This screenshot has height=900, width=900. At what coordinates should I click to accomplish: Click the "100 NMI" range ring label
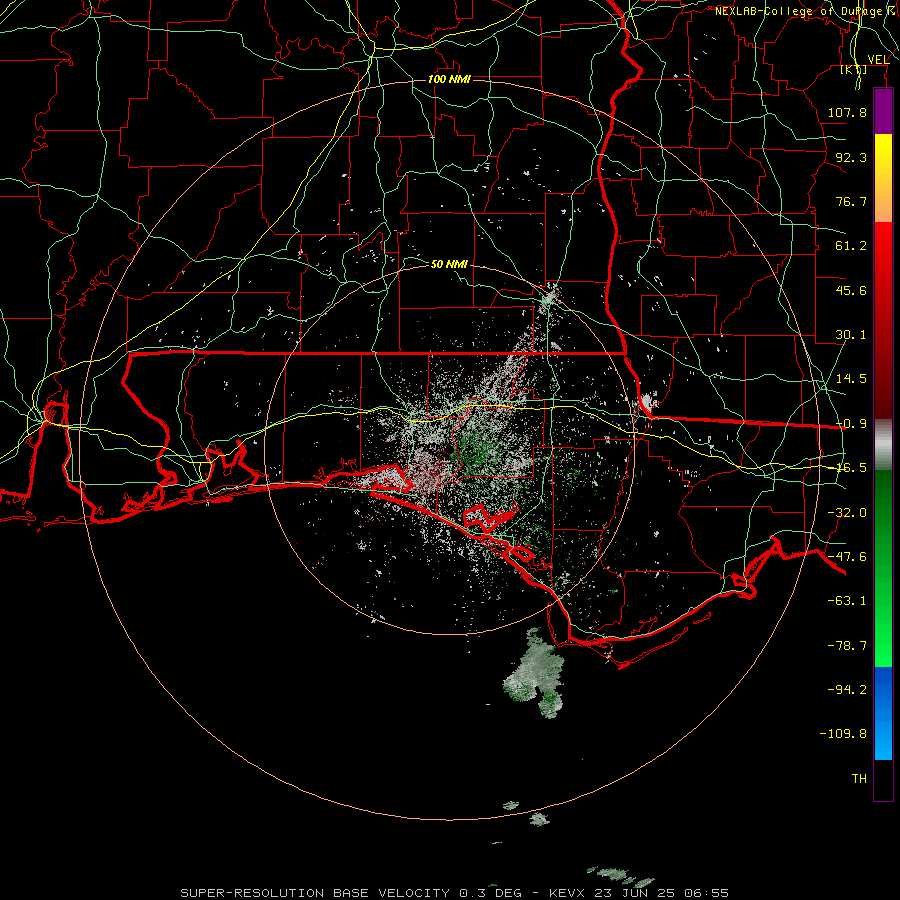449,79
